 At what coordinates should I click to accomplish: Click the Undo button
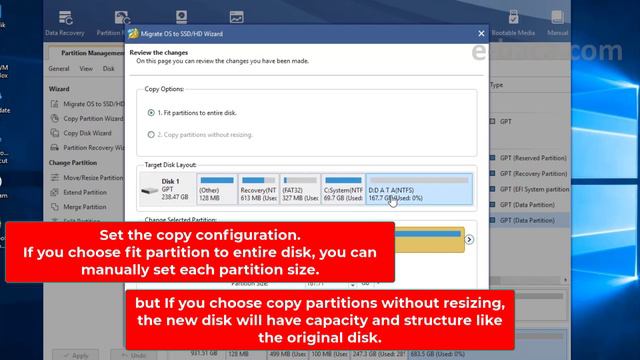[x=133, y=356]
